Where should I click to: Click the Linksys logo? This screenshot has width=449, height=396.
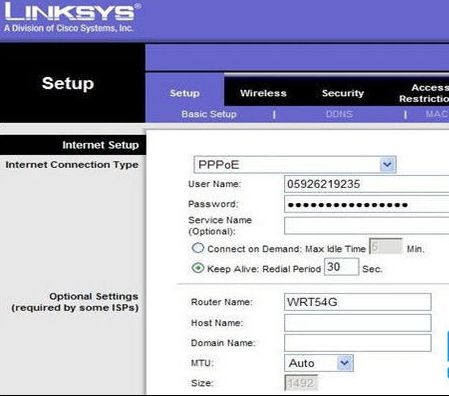[x=72, y=17]
